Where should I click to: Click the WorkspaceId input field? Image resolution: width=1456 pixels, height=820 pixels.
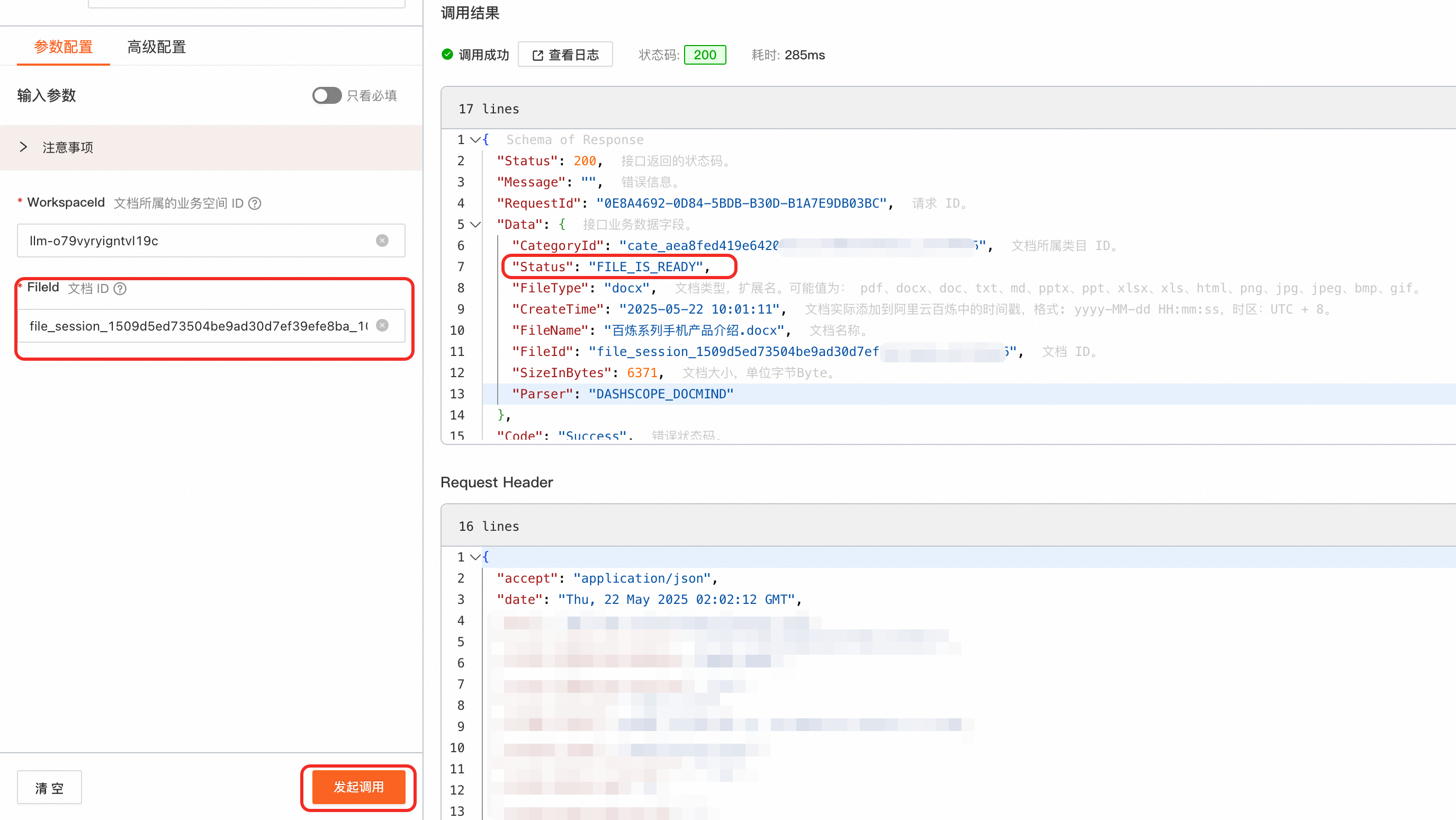point(211,241)
